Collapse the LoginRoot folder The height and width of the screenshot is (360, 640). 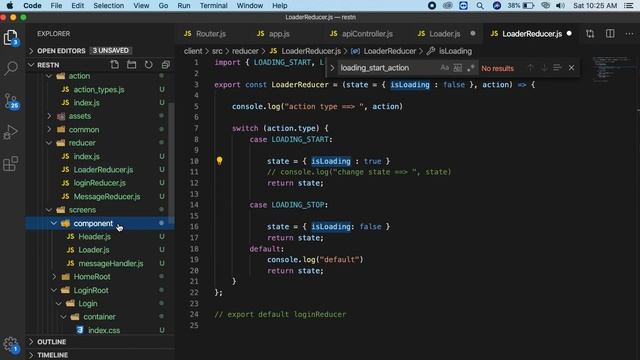[54, 290]
